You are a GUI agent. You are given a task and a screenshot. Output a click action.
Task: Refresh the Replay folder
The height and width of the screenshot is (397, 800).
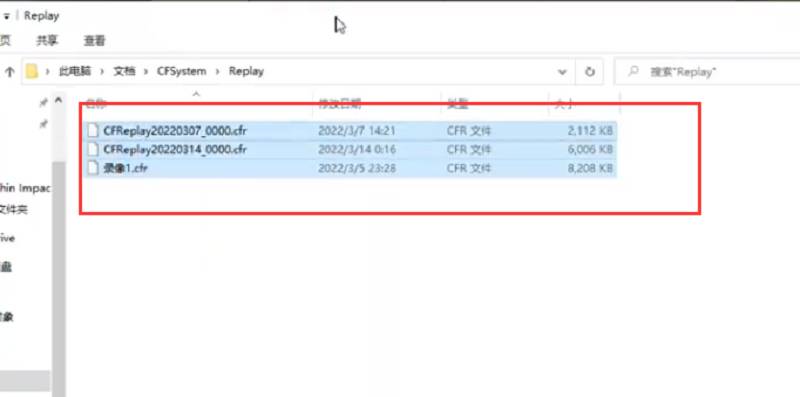pyautogui.click(x=590, y=71)
